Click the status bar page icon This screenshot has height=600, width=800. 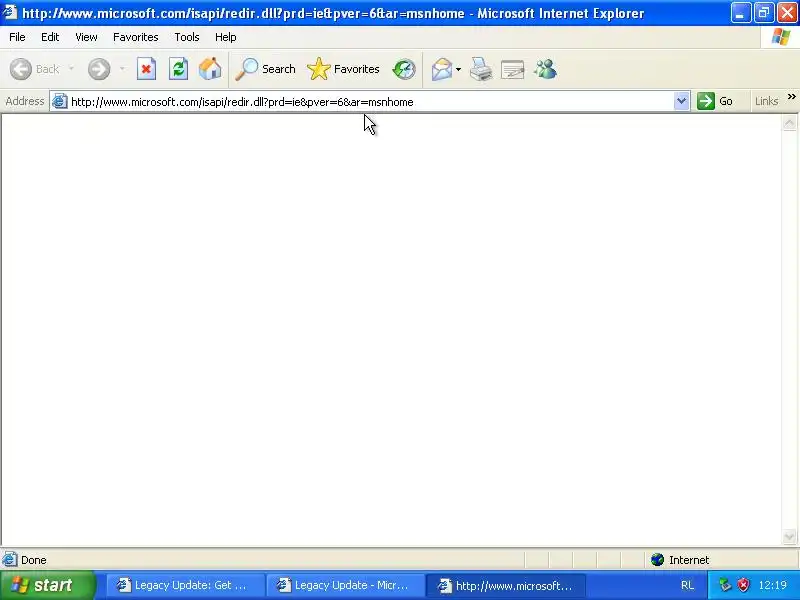[10, 560]
